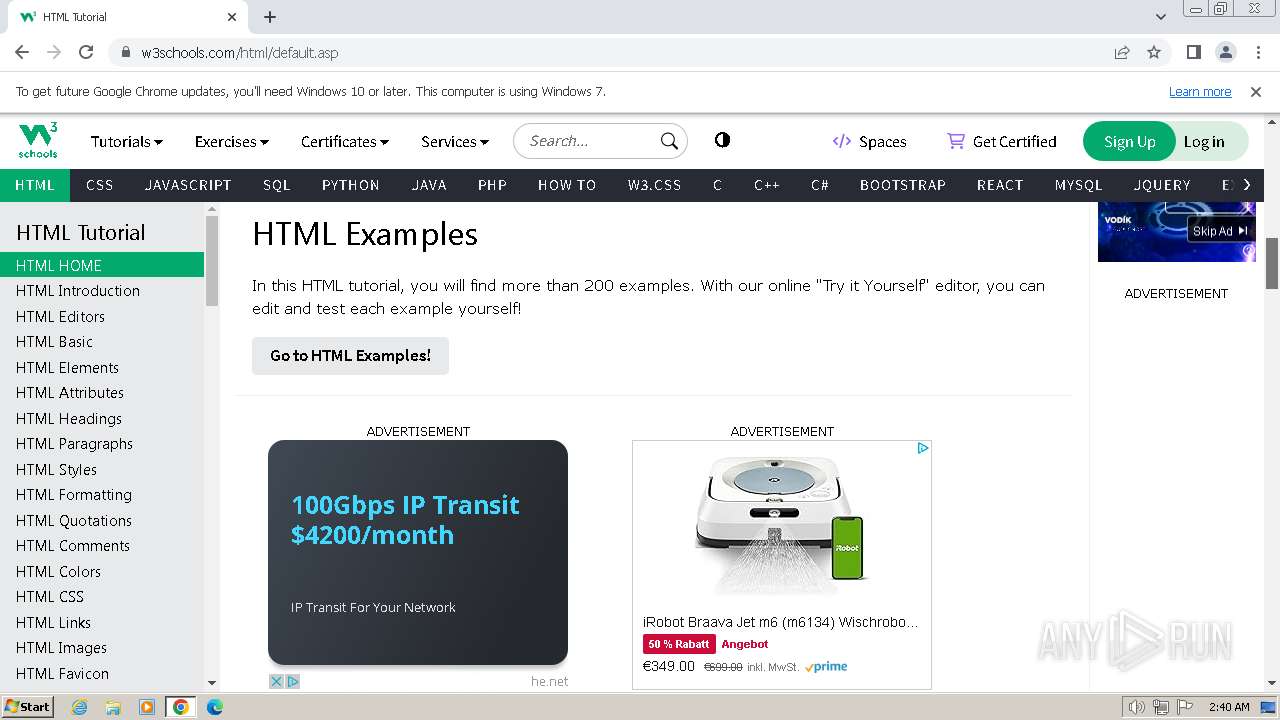Select PYTHON in topic bar

point(351,185)
